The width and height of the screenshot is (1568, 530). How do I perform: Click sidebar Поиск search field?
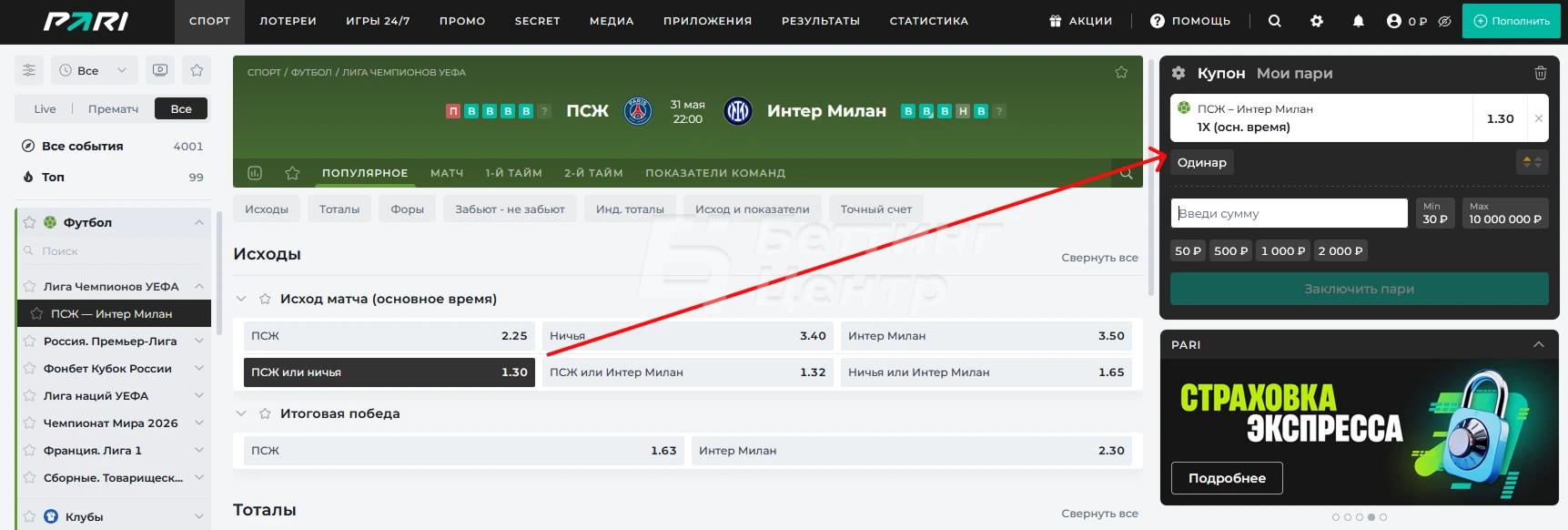[114, 251]
